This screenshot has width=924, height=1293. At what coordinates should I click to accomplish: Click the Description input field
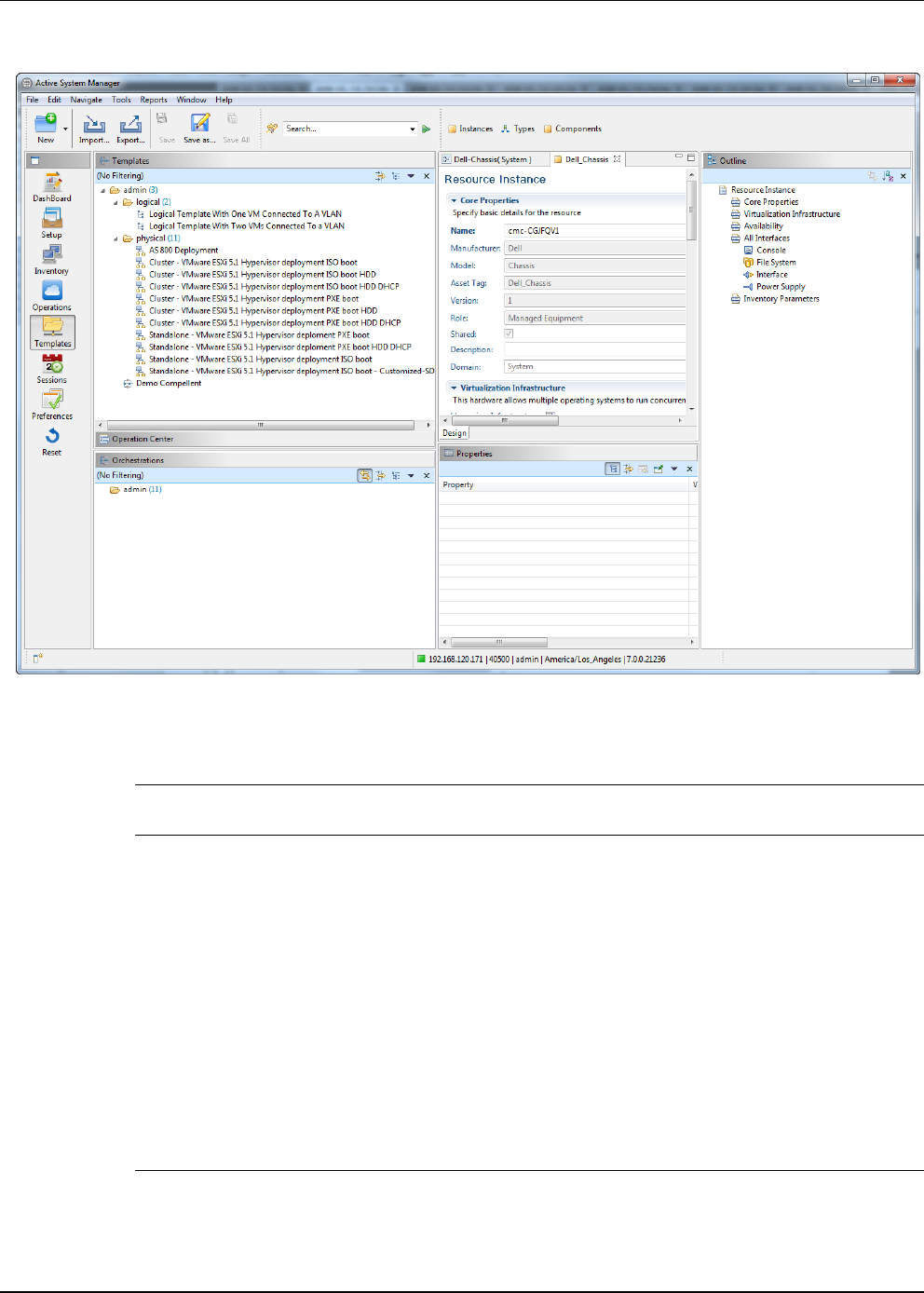(x=595, y=349)
